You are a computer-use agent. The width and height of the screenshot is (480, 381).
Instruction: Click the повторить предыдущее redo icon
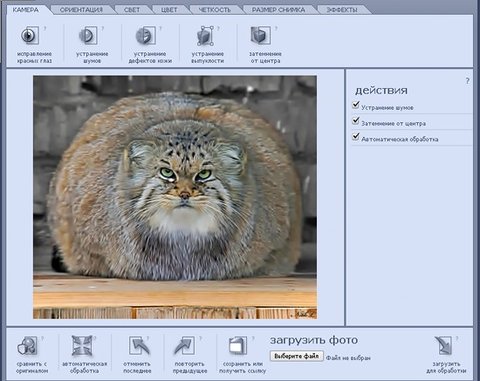tap(184, 346)
